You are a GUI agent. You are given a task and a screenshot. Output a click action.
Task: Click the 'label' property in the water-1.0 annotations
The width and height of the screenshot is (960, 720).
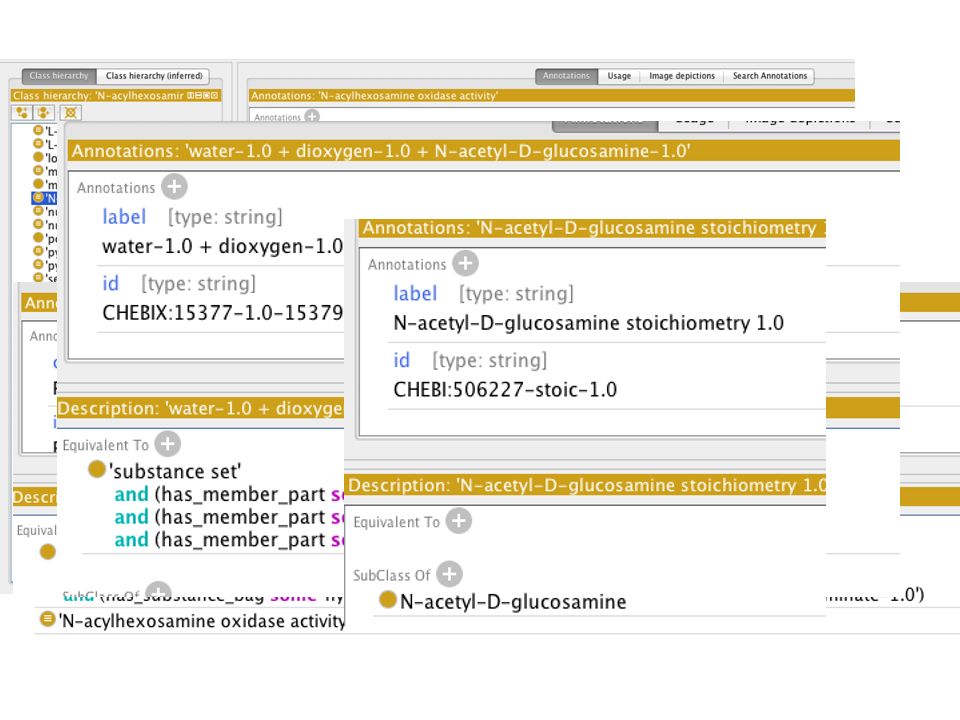(x=124, y=217)
